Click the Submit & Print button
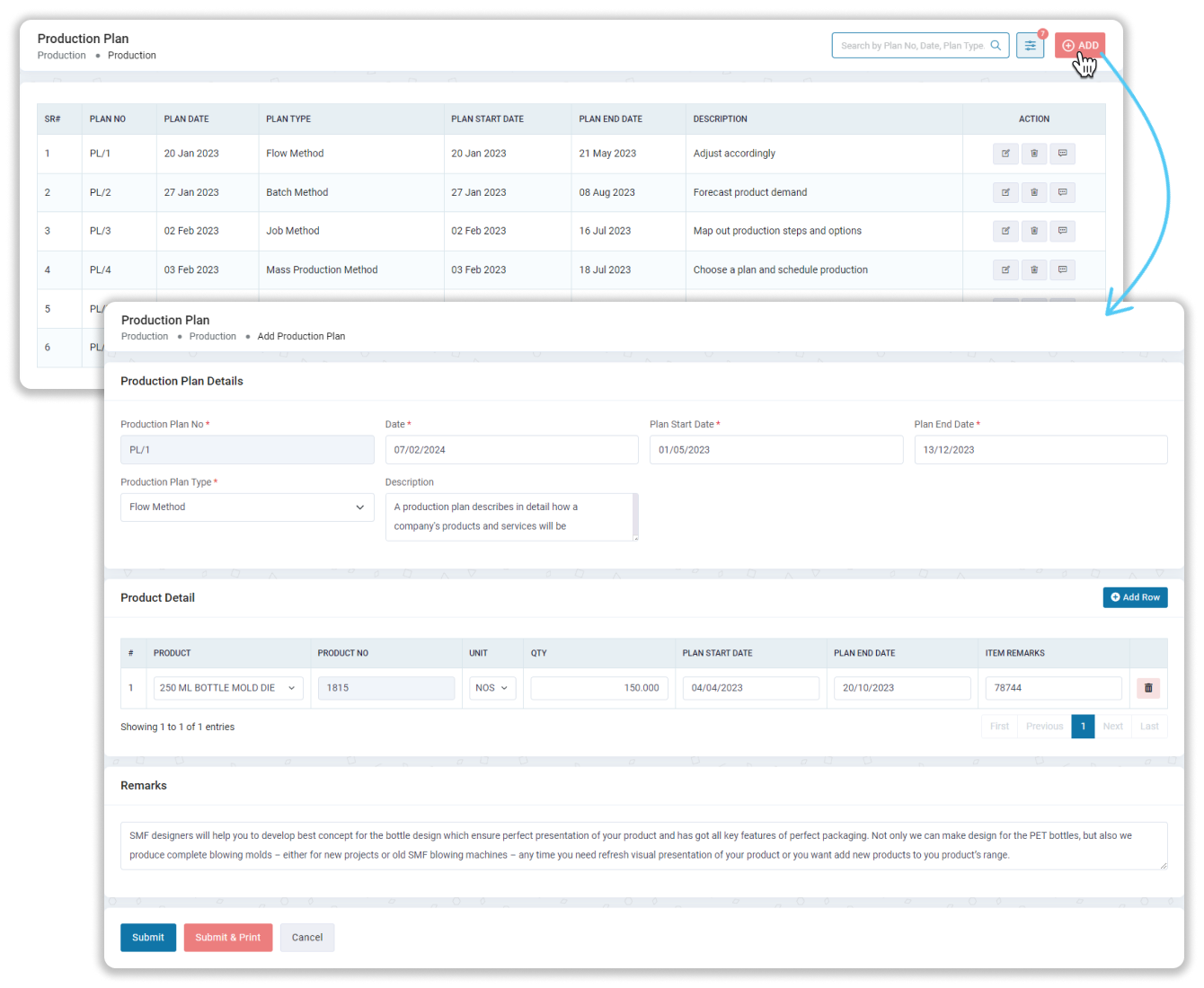Viewport: 1204px width, 988px height. point(227,938)
